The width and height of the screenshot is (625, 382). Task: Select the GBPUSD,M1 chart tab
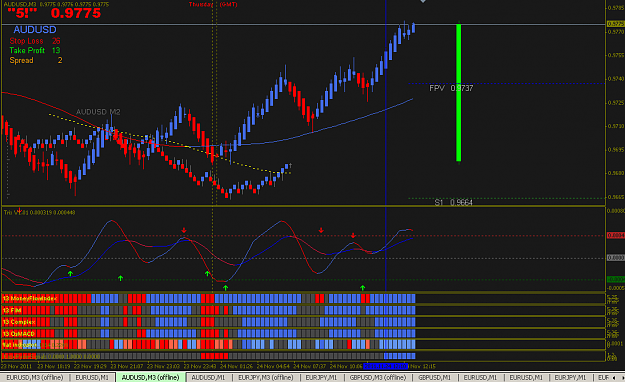tap(434, 377)
